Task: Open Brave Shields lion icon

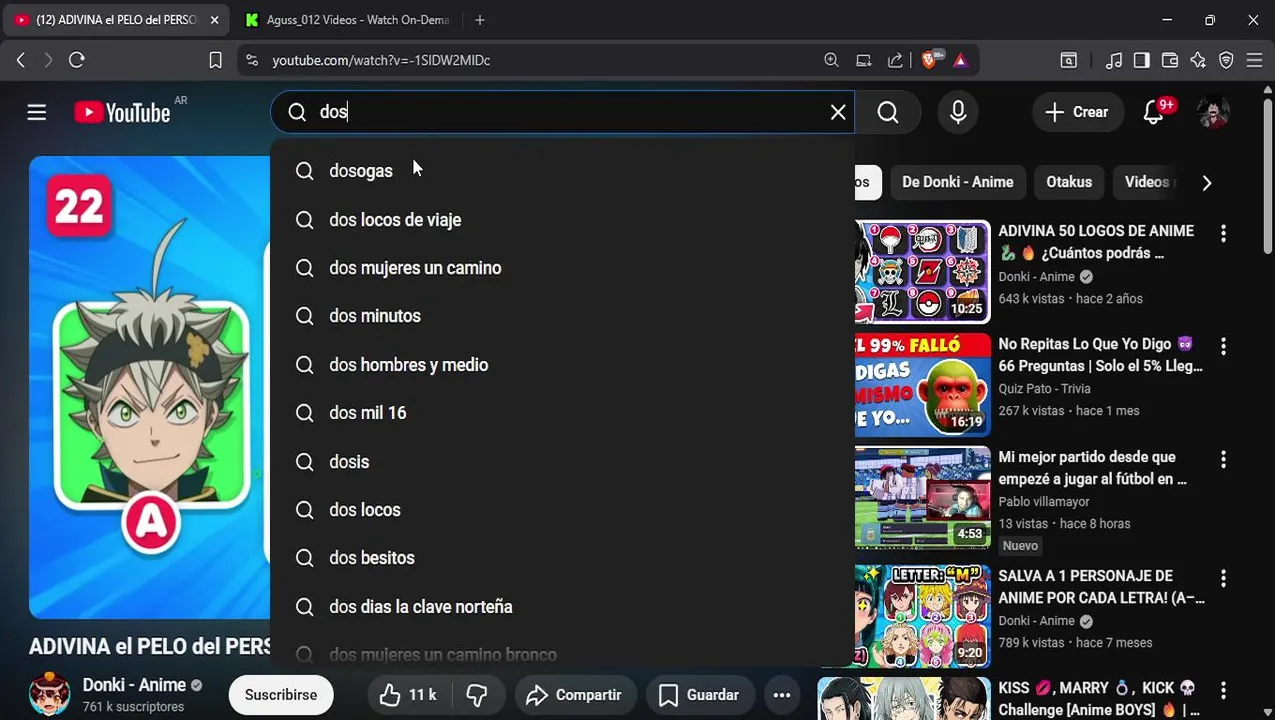Action: pyautogui.click(x=931, y=60)
